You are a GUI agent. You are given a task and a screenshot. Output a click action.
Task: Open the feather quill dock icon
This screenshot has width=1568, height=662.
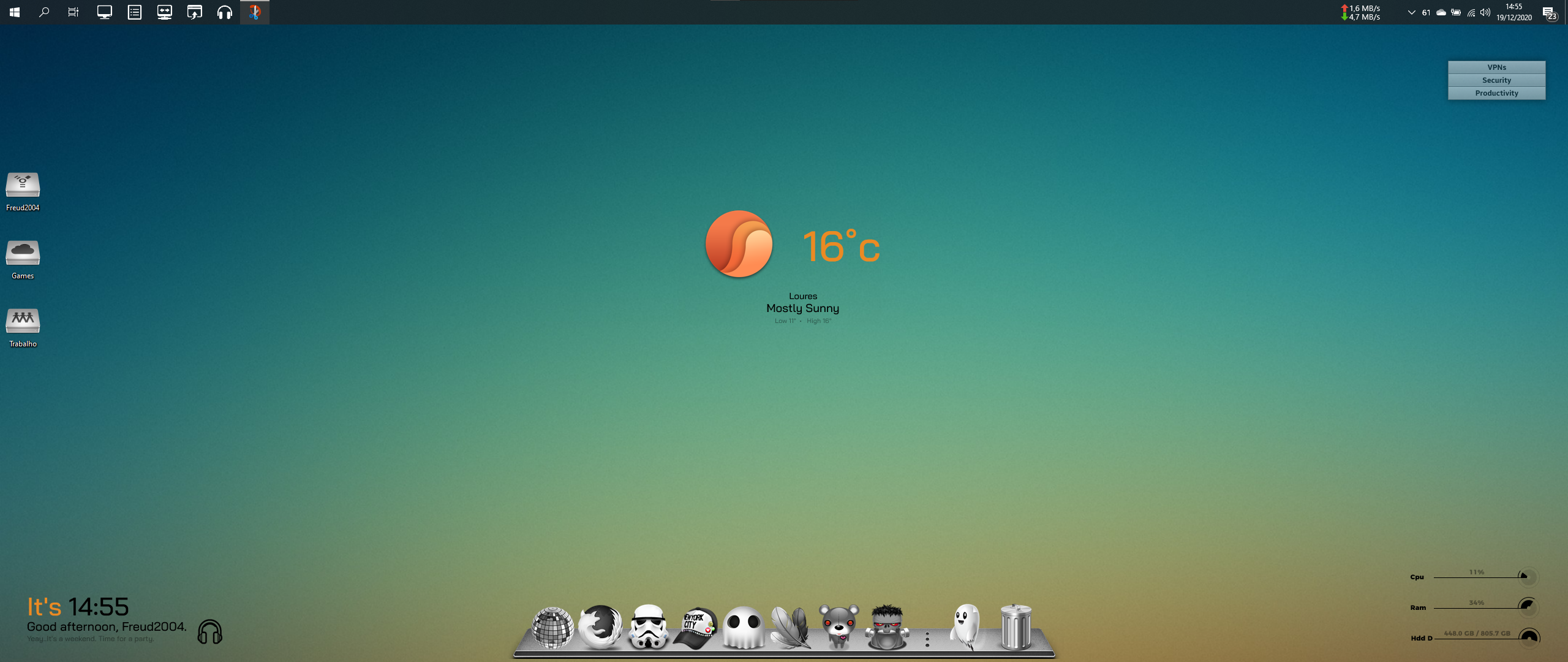pyautogui.click(x=791, y=627)
